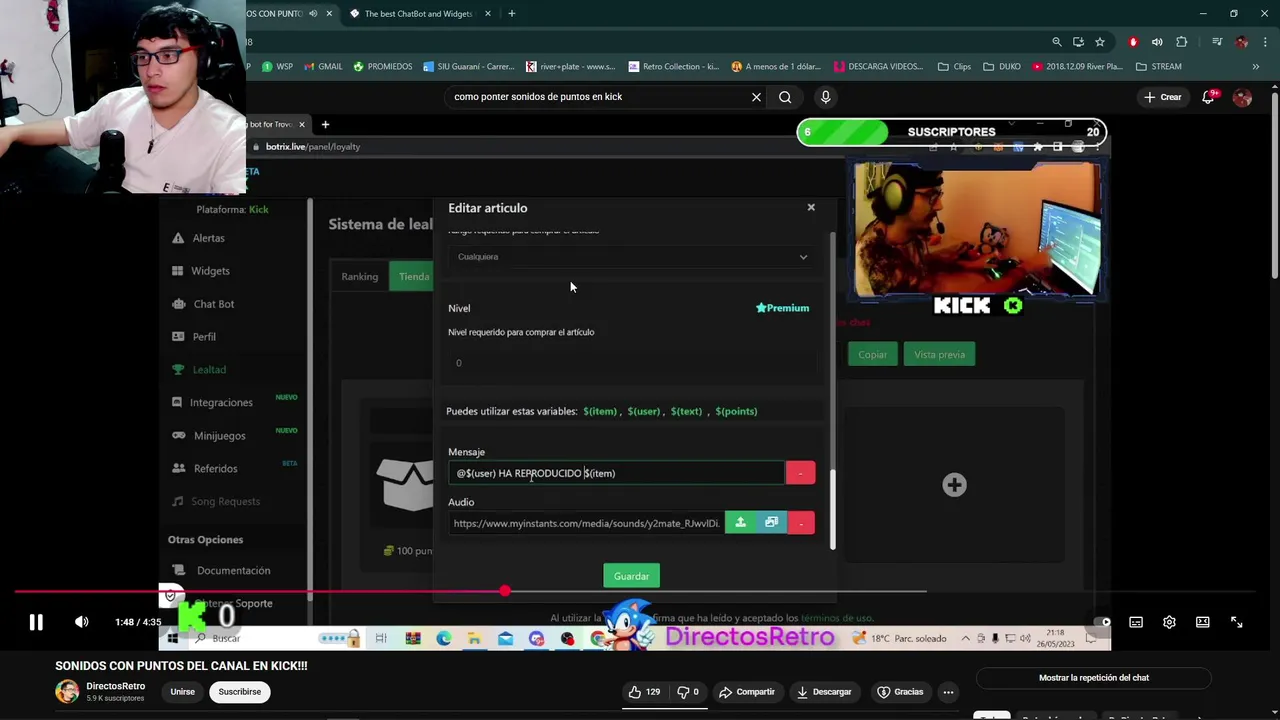This screenshot has height=720, width=1280.
Task: Click the Unirse button
Action: tap(182, 692)
